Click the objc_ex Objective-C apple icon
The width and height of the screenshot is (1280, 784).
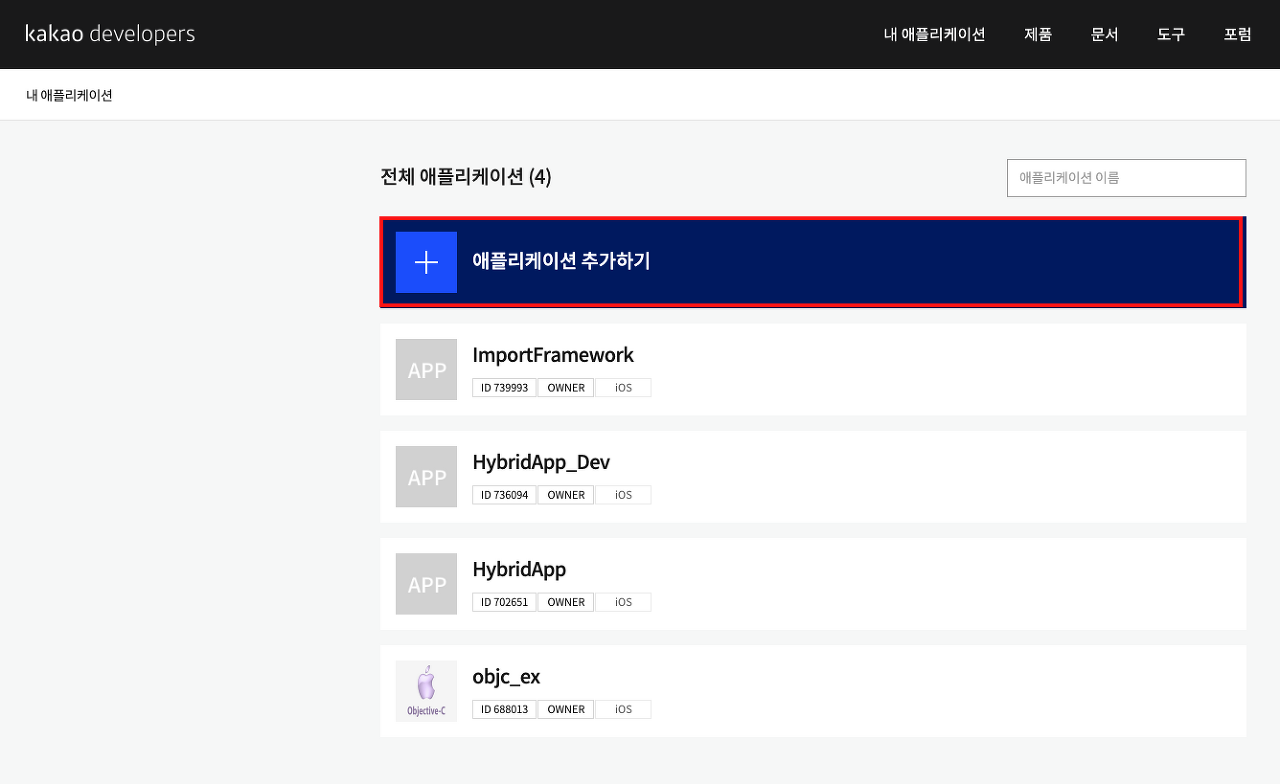(x=426, y=690)
